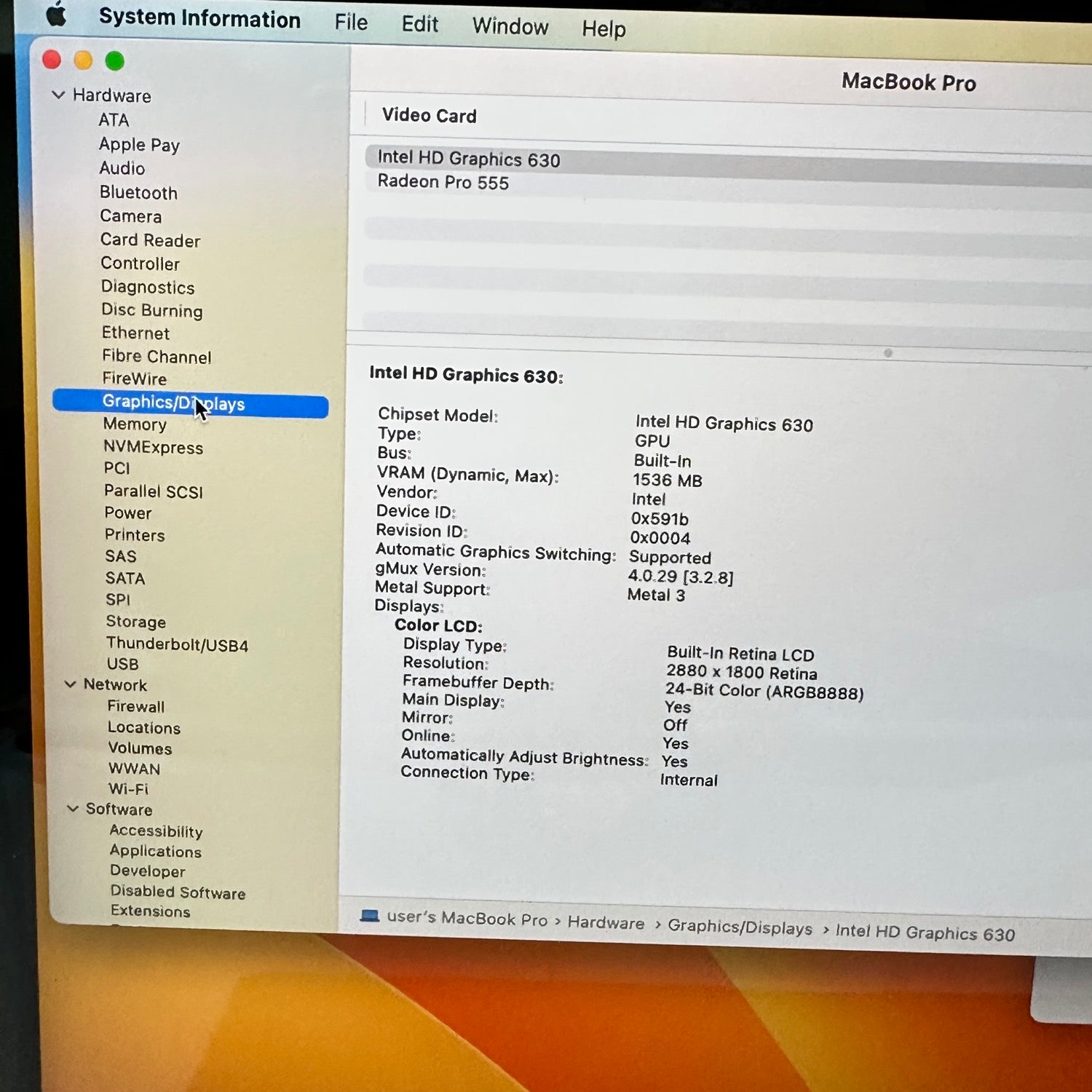Open the File menu
Image resolution: width=1092 pixels, height=1092 pixels.
(351, 23)
